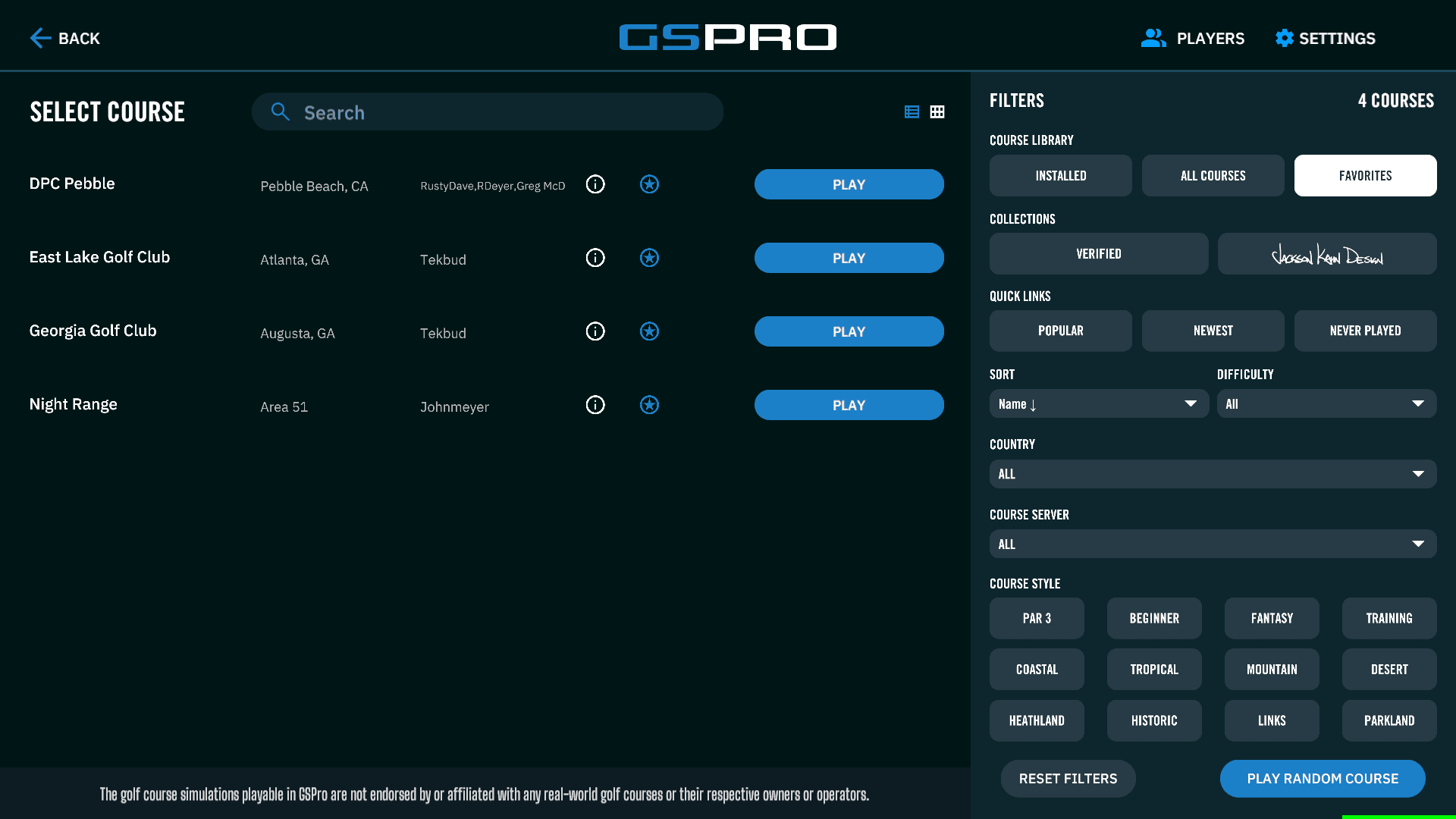Click the course Search field
This screenshot has width=1456, height=819.
click(487, 112)
